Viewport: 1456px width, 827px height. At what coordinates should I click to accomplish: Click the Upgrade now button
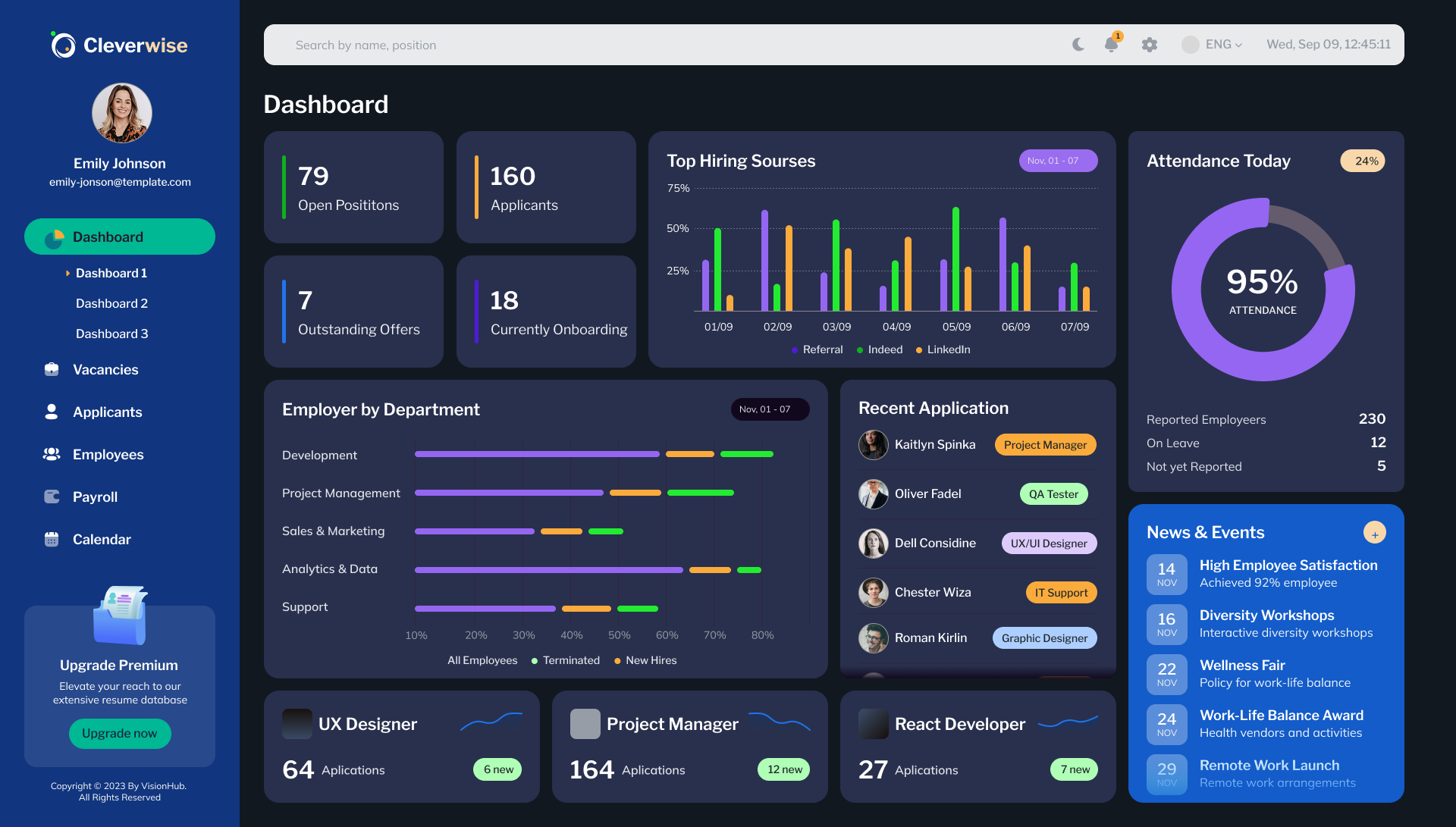(120, 734)
